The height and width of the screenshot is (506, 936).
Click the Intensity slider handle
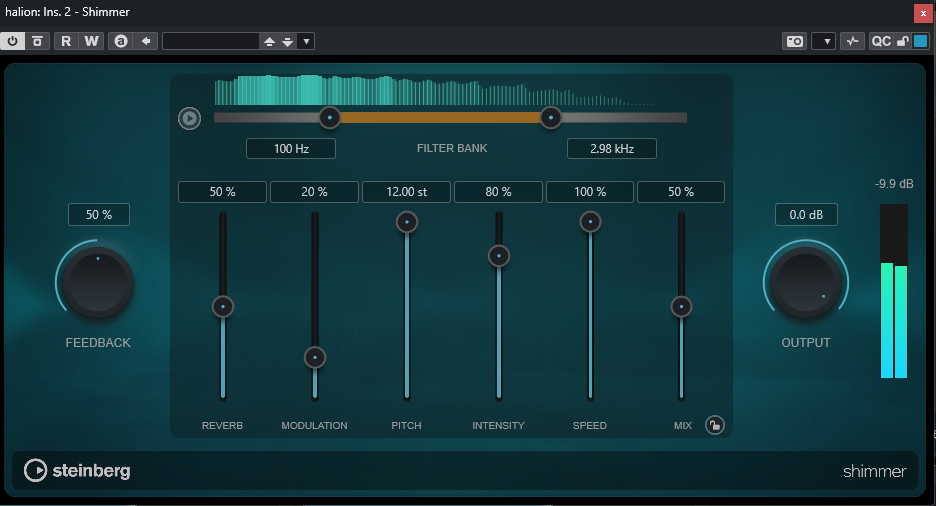498,256
